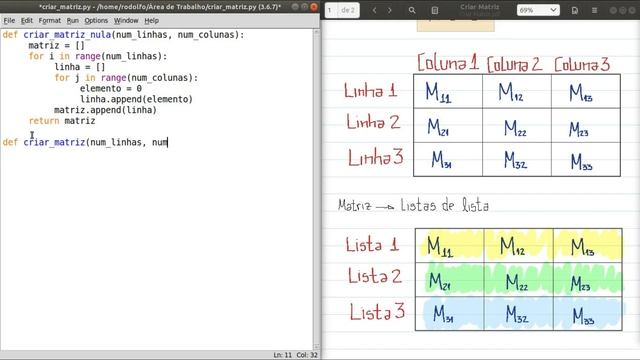Click IDLE editor vertical scrollbar
This screenshot has width=640, height=360.
click(x=316, y=189)
